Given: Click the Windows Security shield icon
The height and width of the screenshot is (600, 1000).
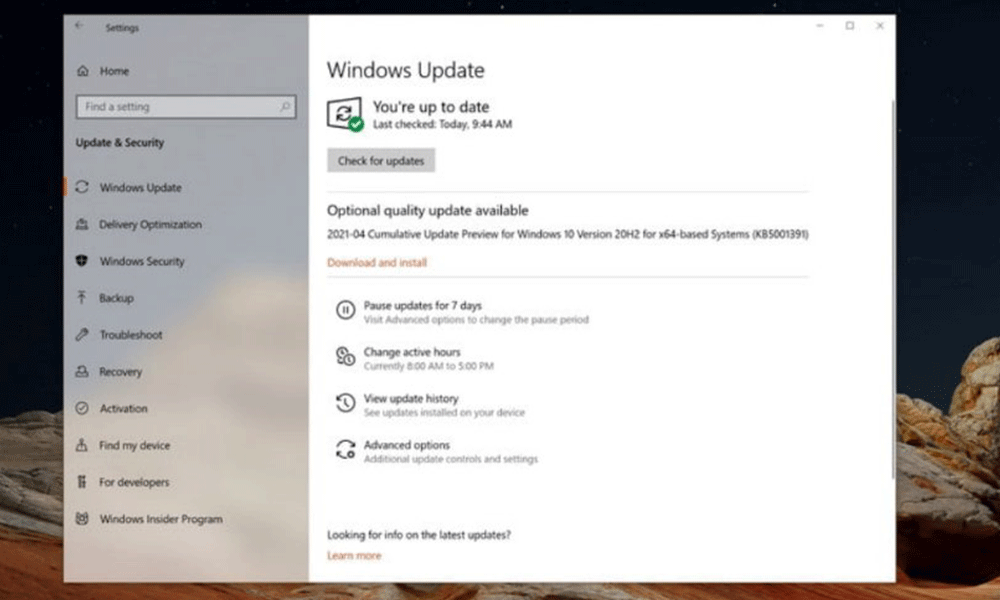Looking at the screenshot, I should pyautogui.click(x=82, y=262).
